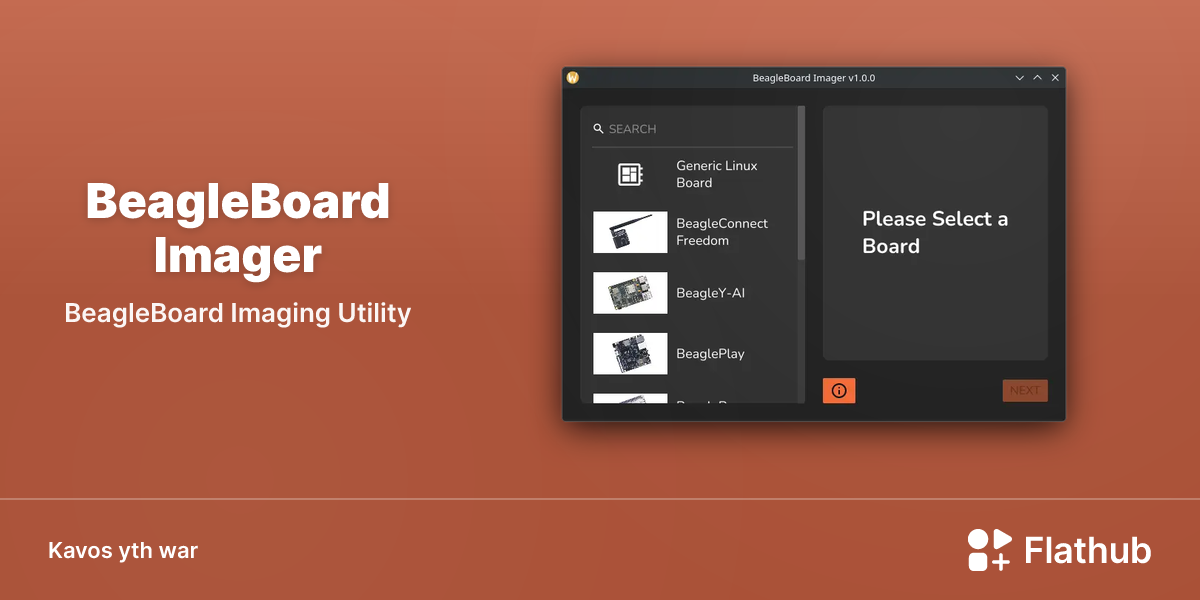The image size is (1200, 600).
Task: Select the BeaglePlay label
Action: tap(710, 354)
